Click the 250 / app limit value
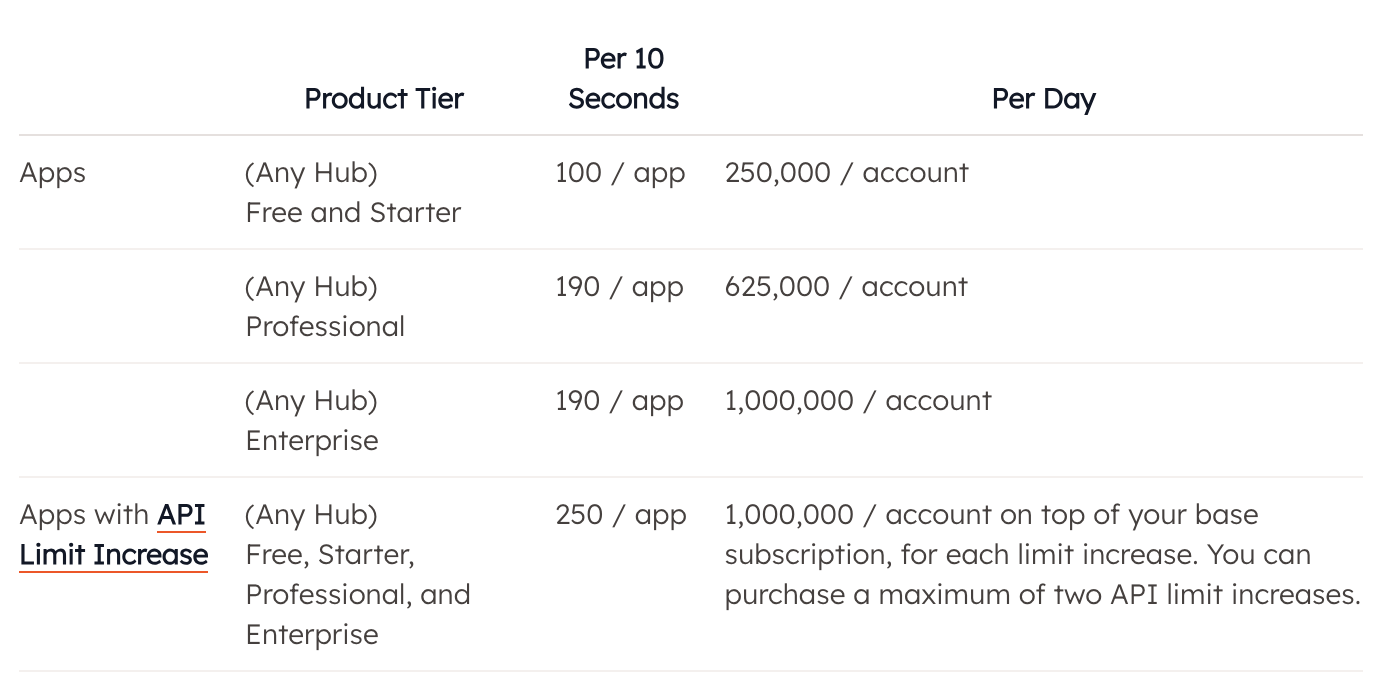 coord(620,515)
